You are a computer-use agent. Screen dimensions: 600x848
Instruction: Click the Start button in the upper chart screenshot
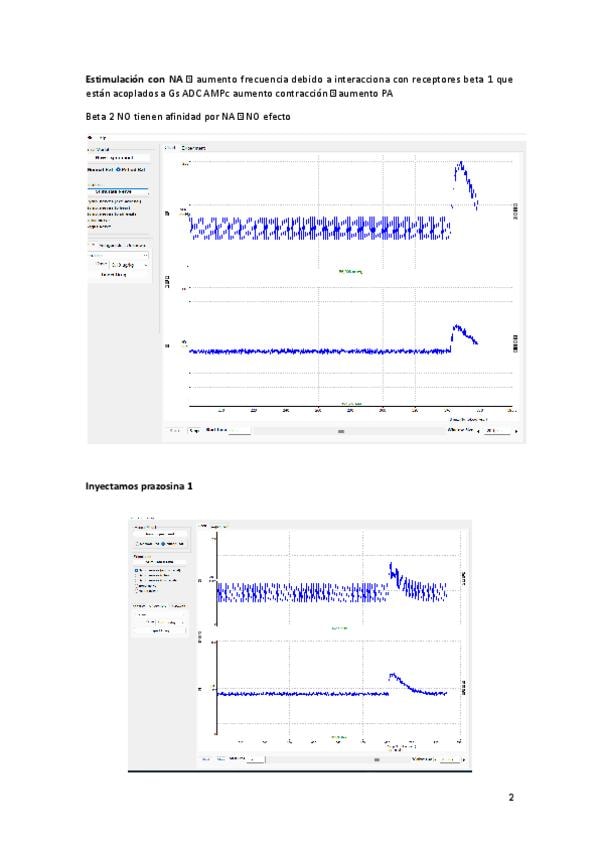[x=175, y=430]
